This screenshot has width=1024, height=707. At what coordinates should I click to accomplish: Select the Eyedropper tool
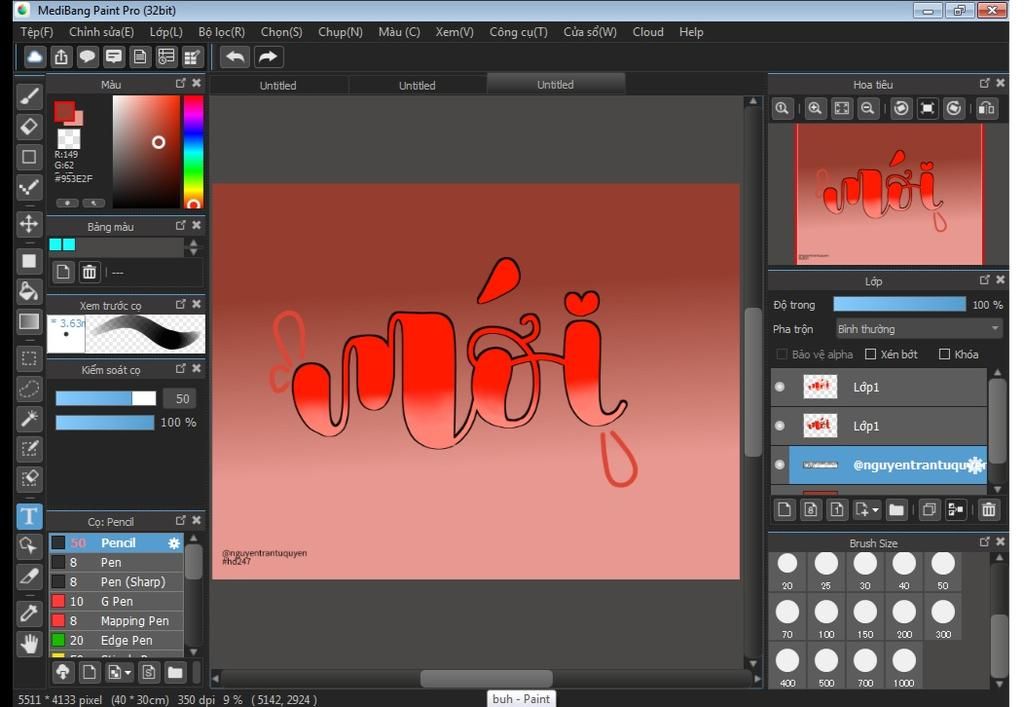click(x=29, y=613)
